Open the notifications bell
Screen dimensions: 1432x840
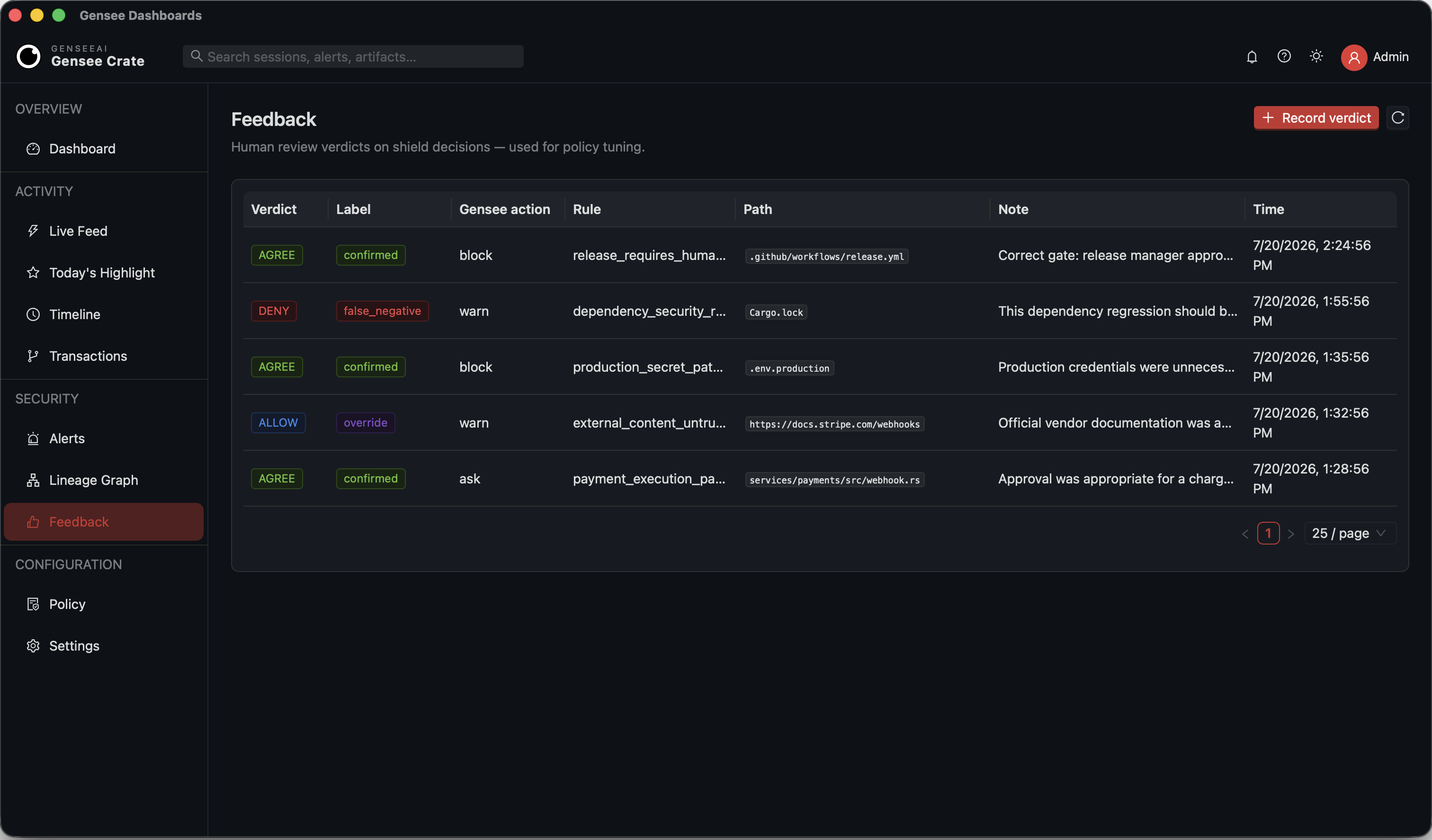pyautogui.click(x=1252, y=57)
